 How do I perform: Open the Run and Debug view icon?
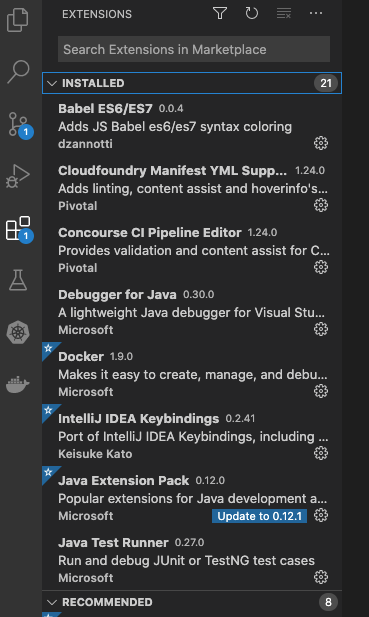pyautogui.click(x=18, y=175)
